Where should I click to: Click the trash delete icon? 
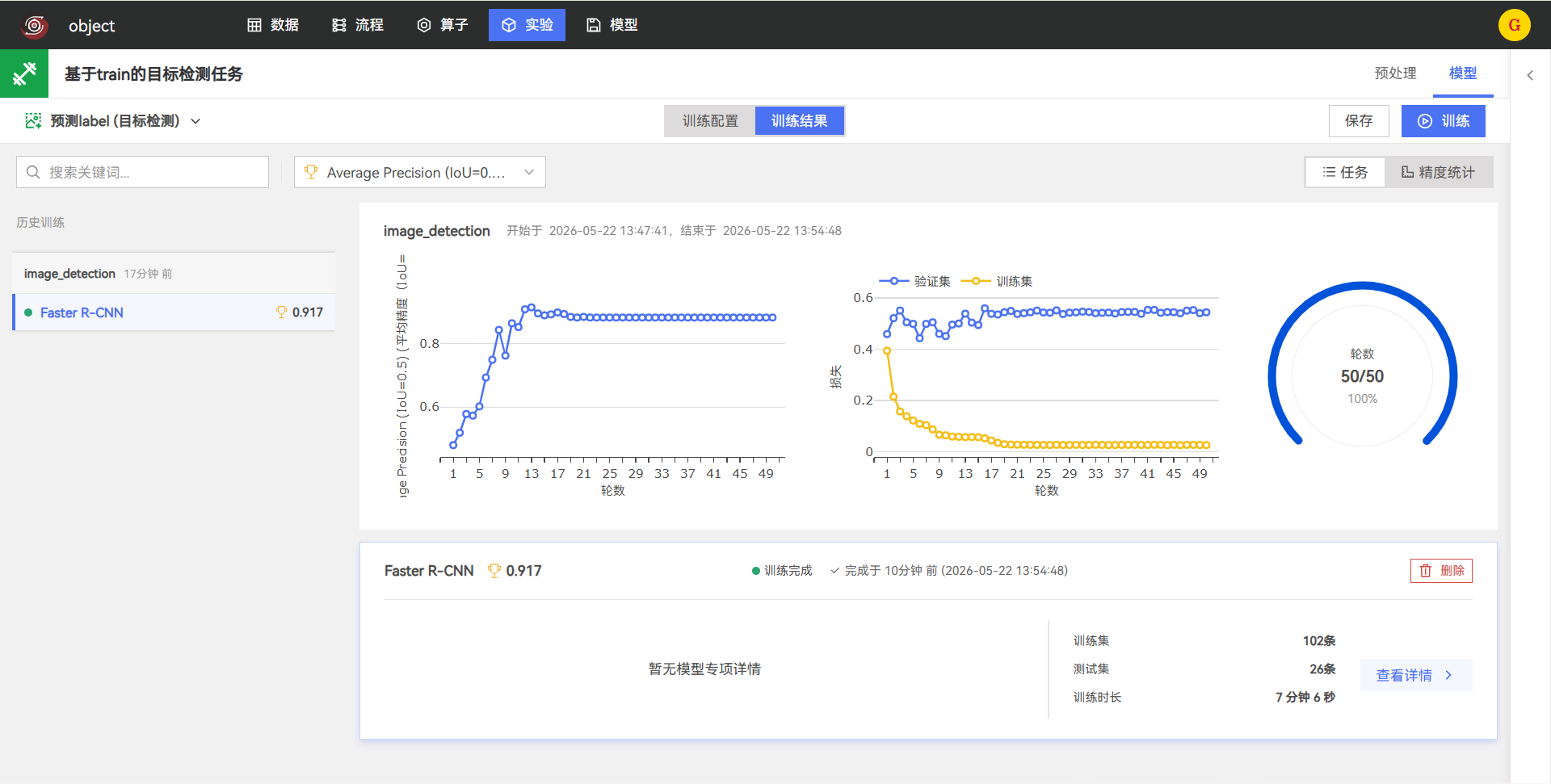pos(1426,571)
